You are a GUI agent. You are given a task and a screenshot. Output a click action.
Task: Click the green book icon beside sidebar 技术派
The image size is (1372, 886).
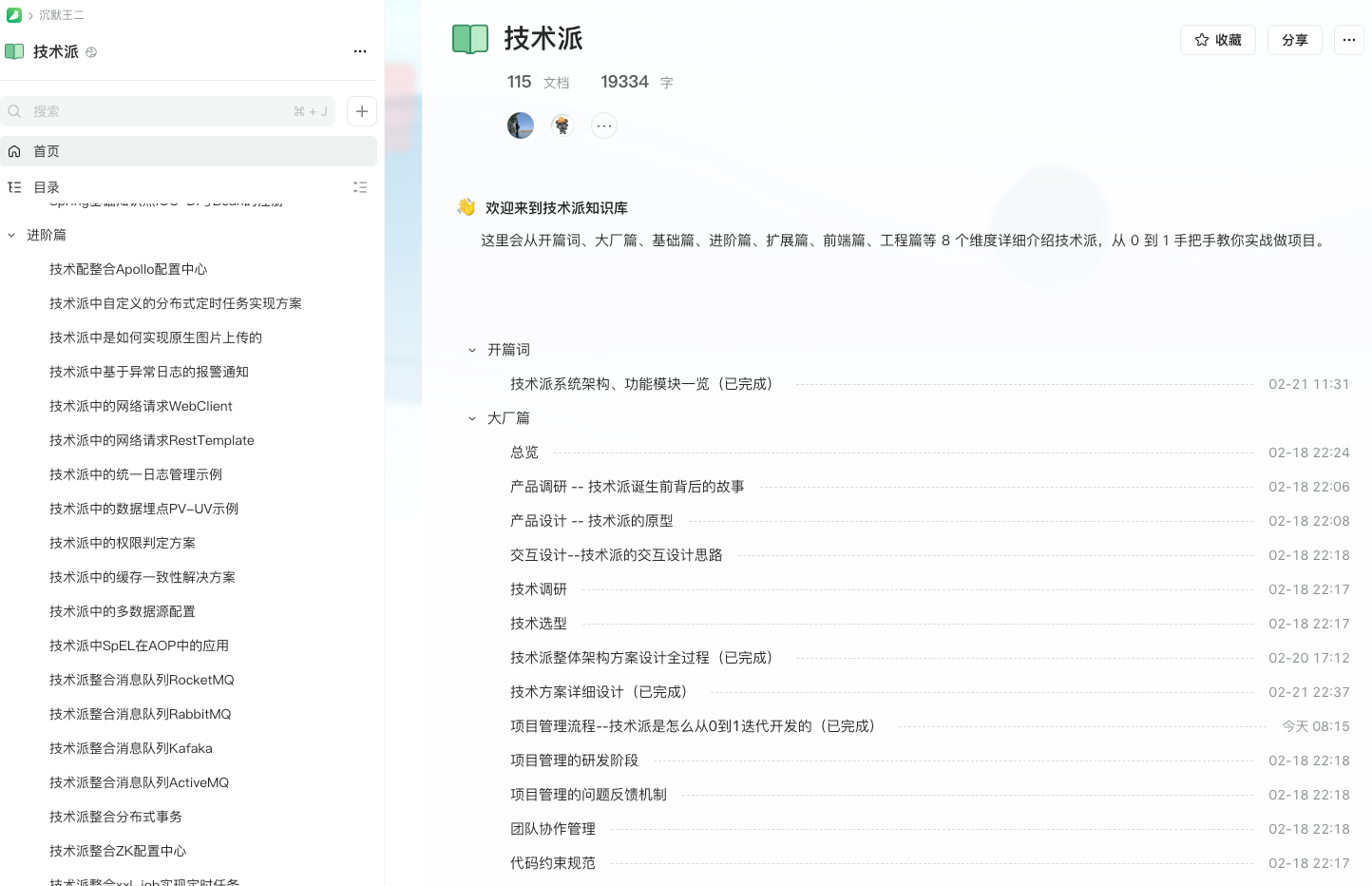tap(14, 51)
